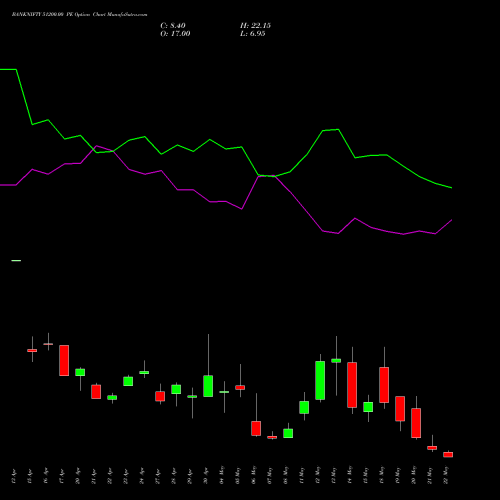Select the 22 May date label

(x=446, y=475)
